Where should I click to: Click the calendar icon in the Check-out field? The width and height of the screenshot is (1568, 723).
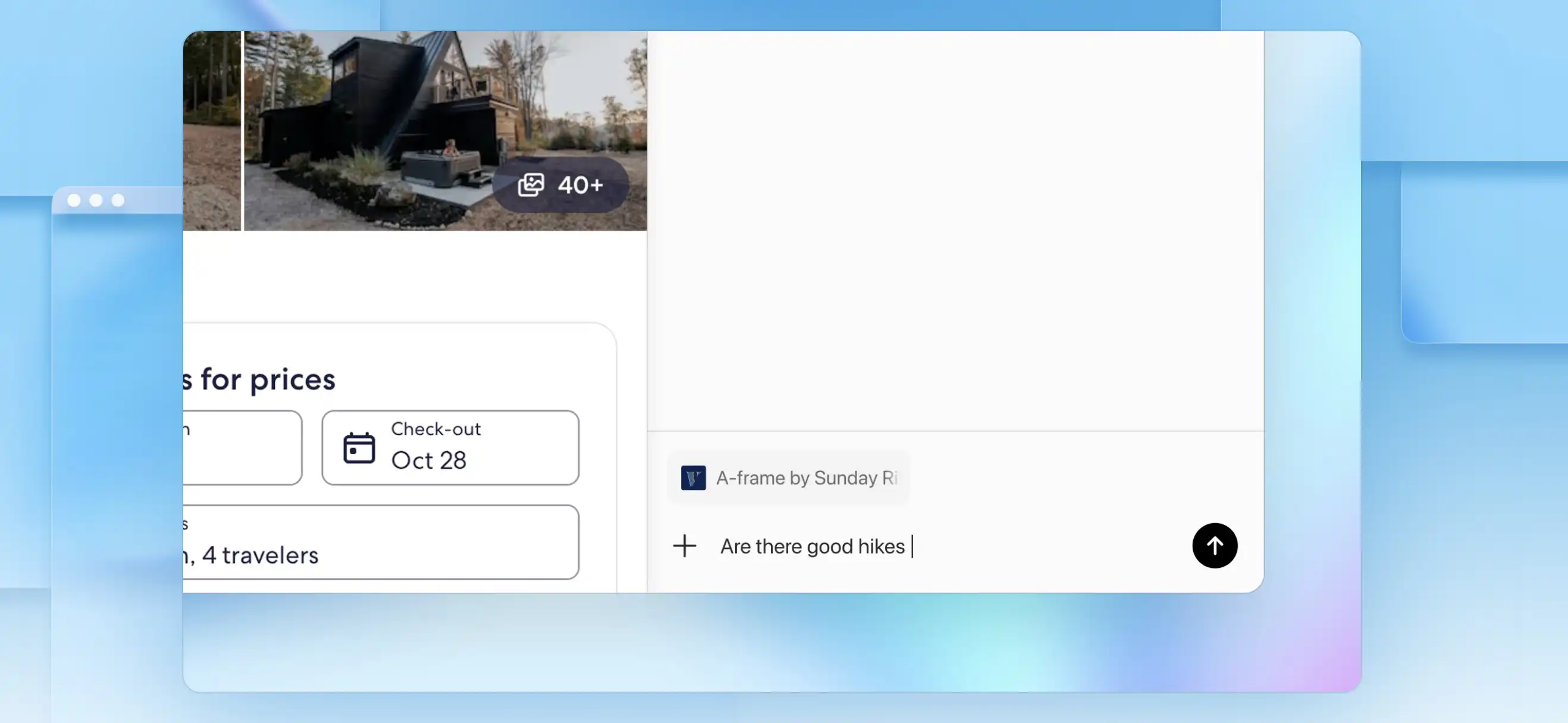click(x=359, y=448)
